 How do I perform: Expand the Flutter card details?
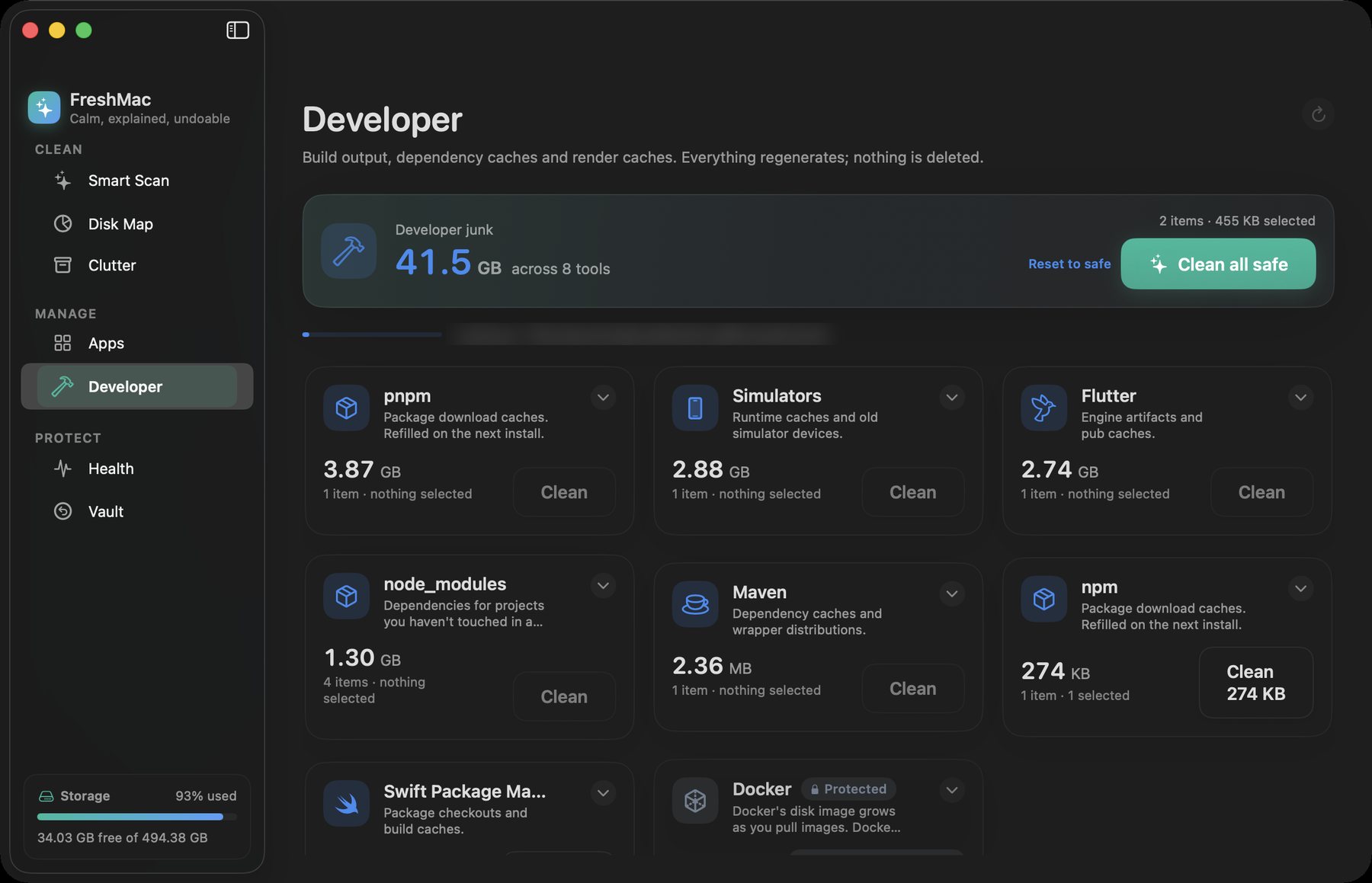(x=1301, y=397)
